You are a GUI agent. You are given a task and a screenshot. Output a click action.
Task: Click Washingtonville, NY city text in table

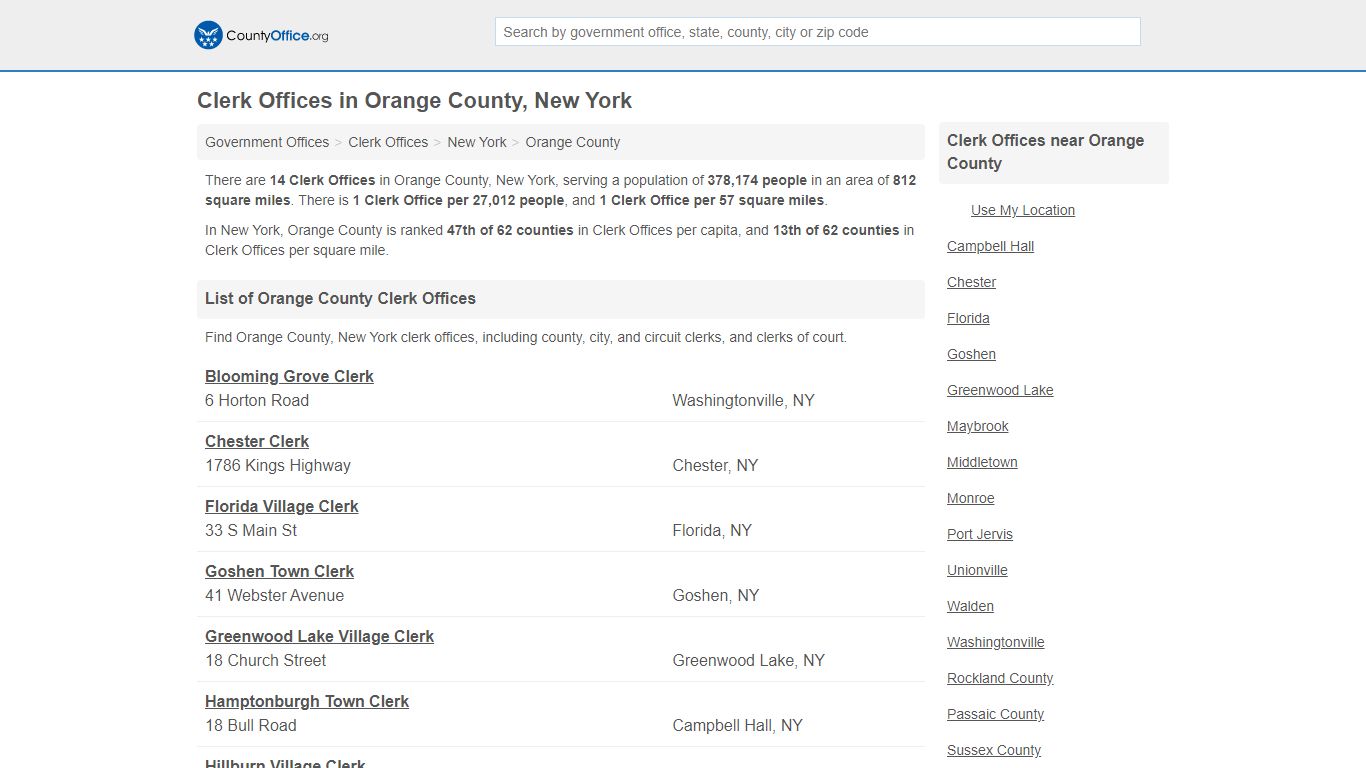(743, 400)
